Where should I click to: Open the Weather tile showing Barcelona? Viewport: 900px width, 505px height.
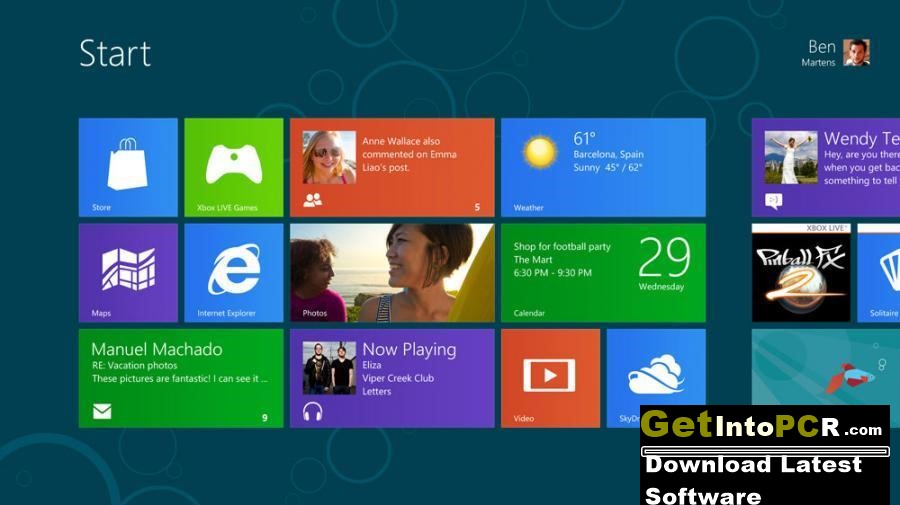coord(603,167)
